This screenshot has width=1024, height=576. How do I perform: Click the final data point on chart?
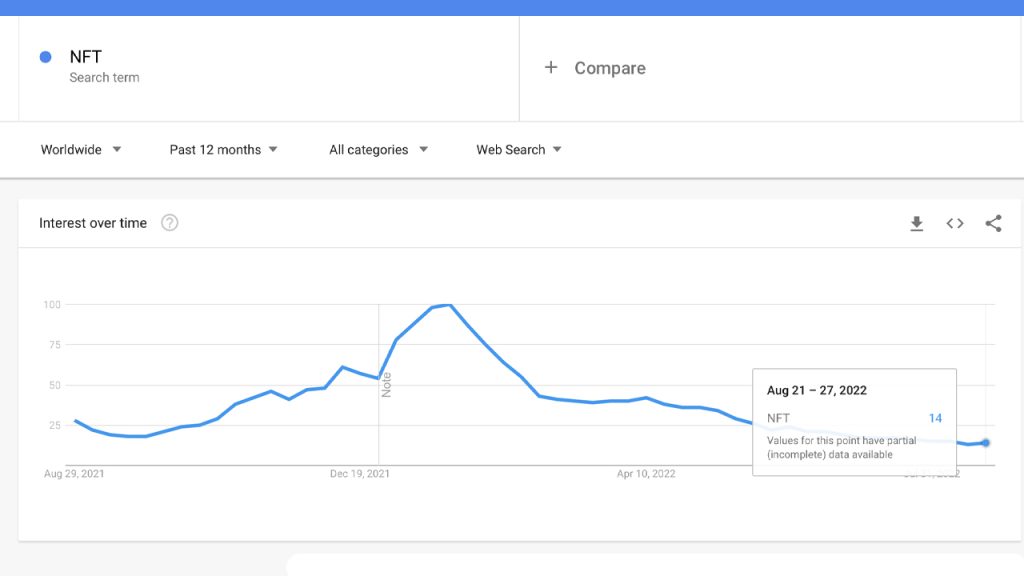click(x=986, y=443)
